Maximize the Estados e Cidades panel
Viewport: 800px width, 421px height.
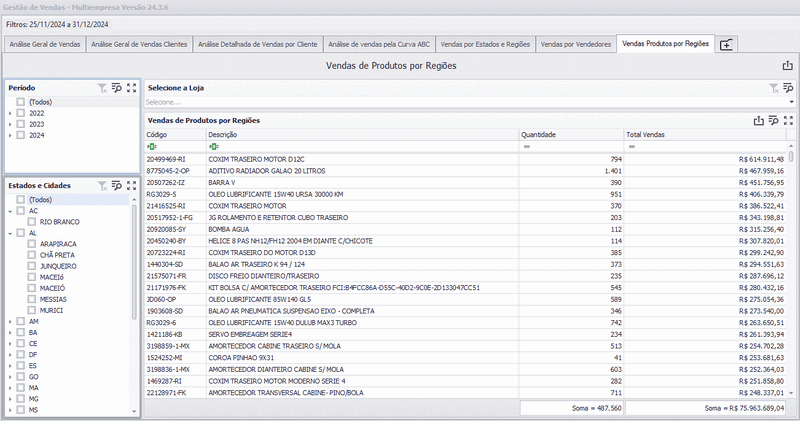click(x=132, y=186)
